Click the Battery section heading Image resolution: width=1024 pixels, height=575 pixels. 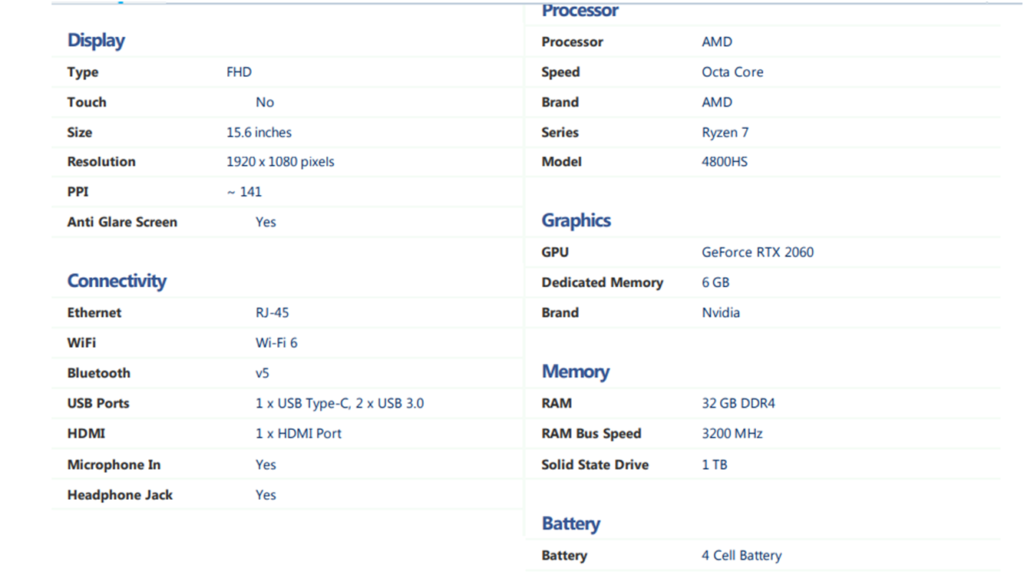point(571,524)
